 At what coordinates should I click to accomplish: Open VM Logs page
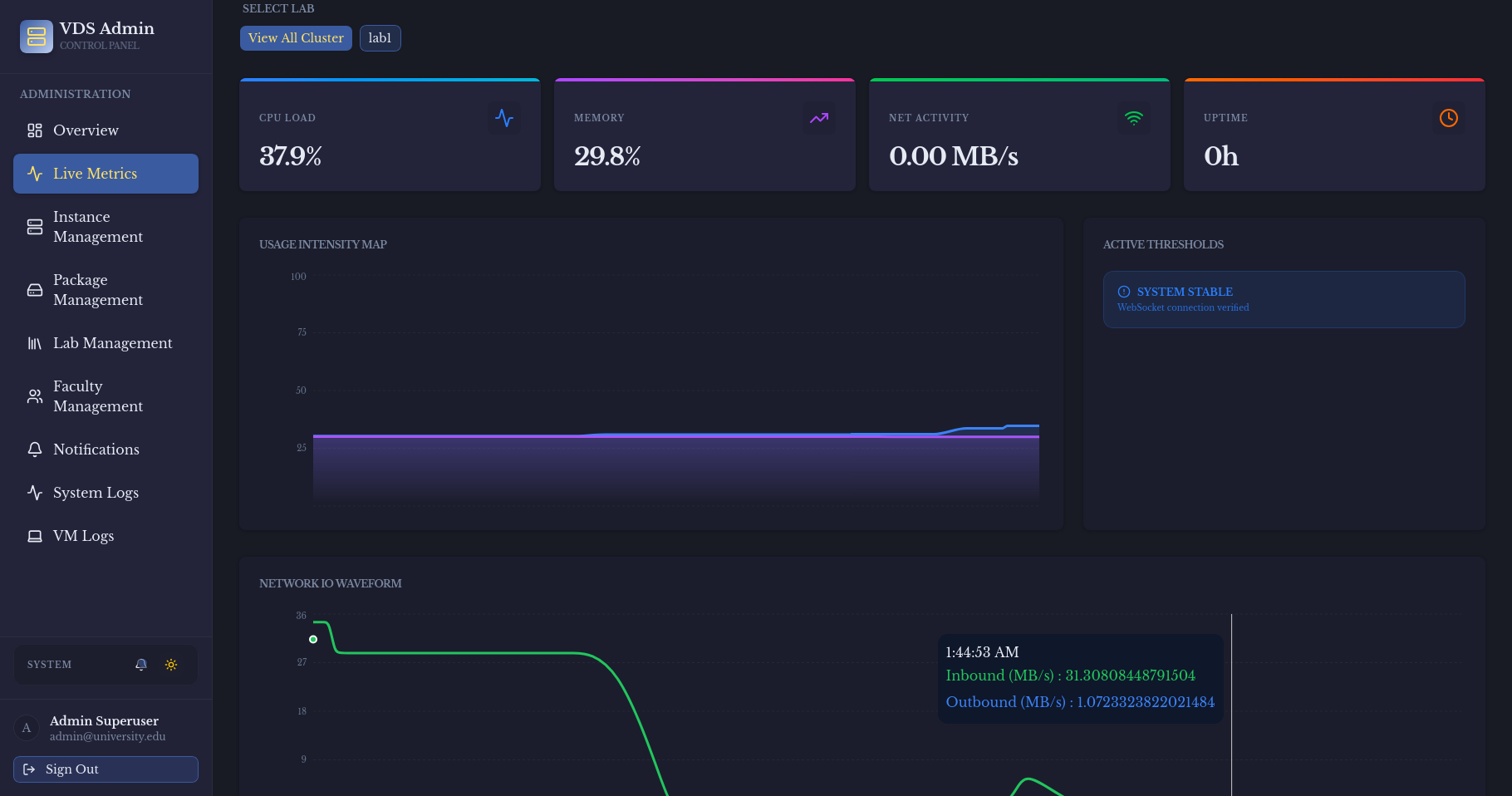click(x=106, y=536)
